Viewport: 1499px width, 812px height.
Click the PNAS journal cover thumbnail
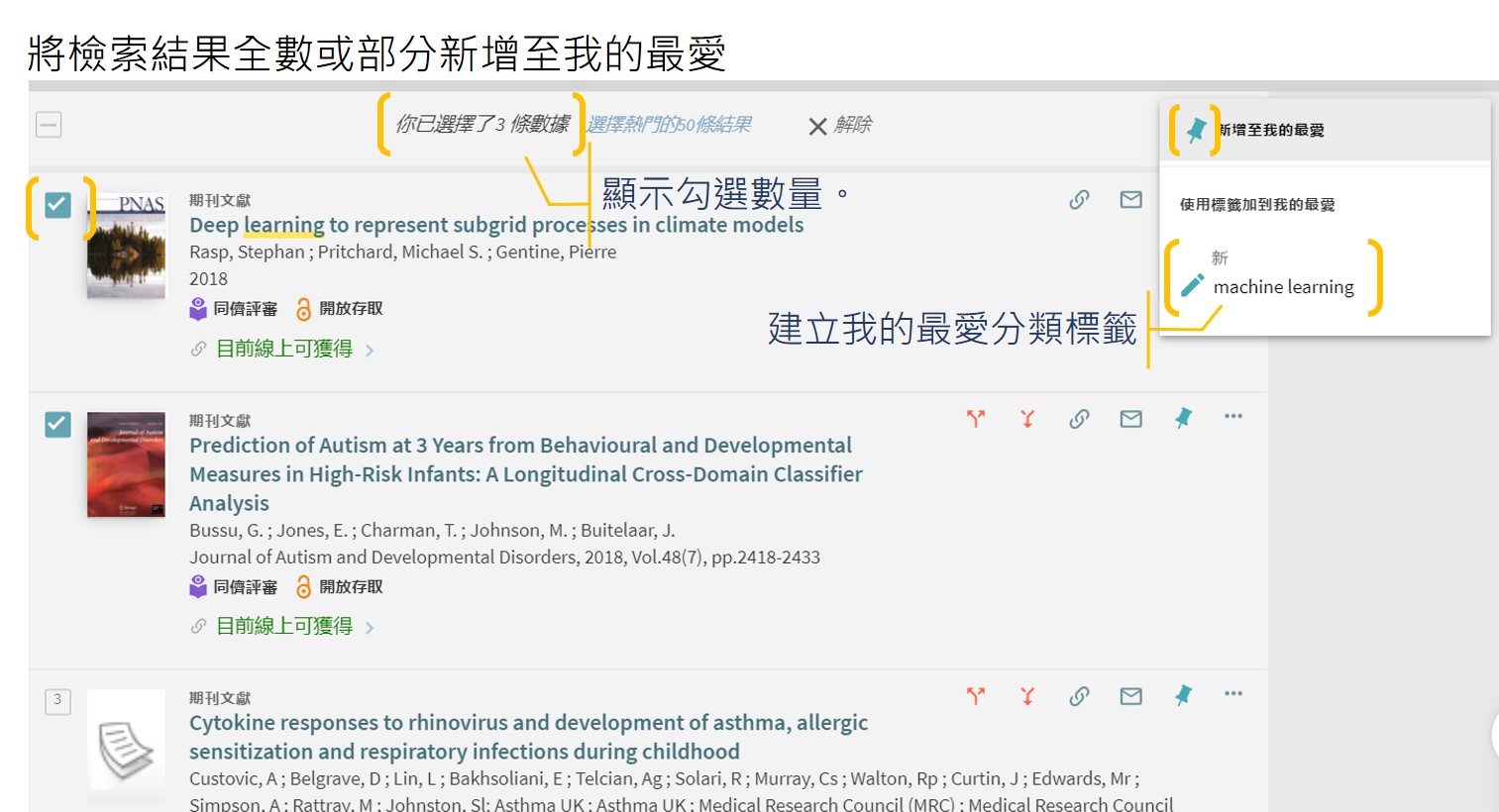pos(126,247)
